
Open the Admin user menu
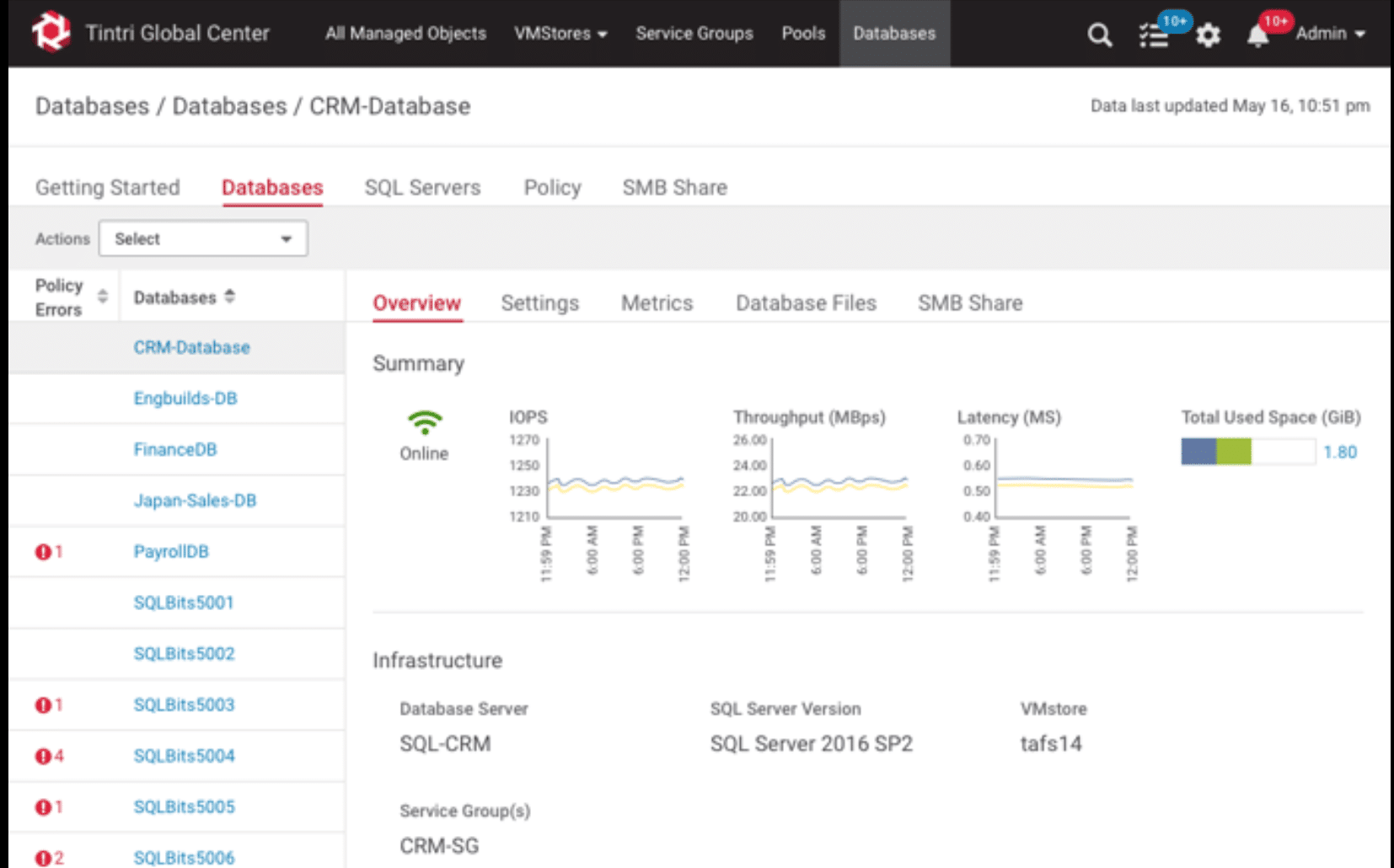(1330, 34)
